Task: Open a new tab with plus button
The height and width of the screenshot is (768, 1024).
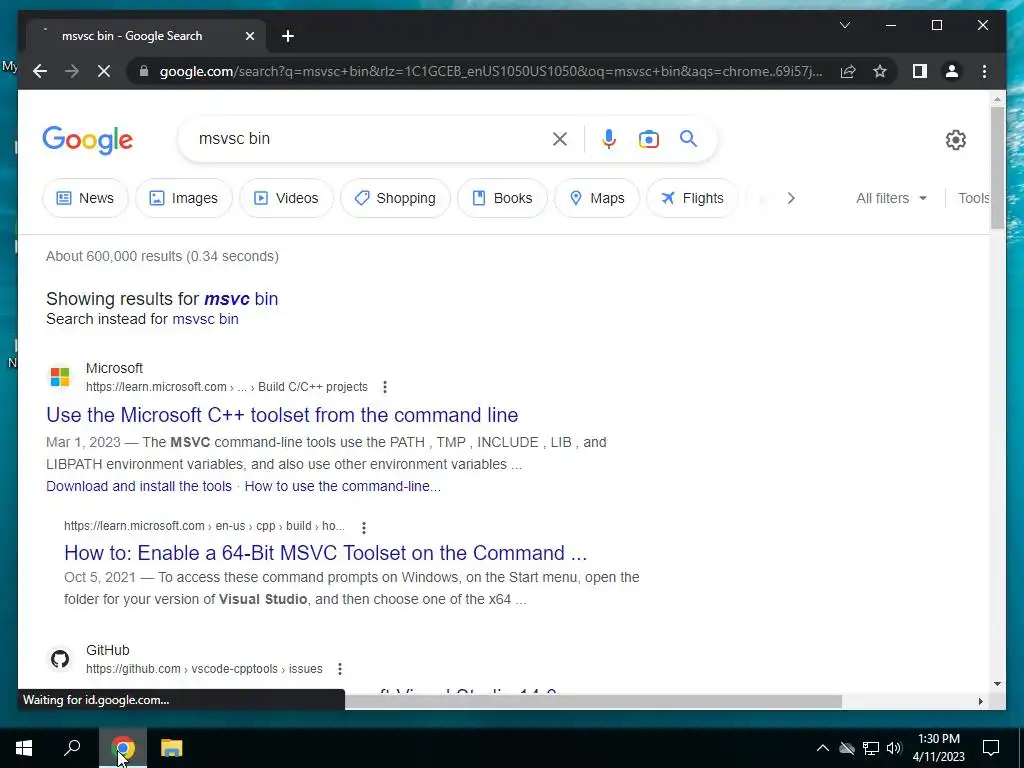Action: (x=288, y=36)
